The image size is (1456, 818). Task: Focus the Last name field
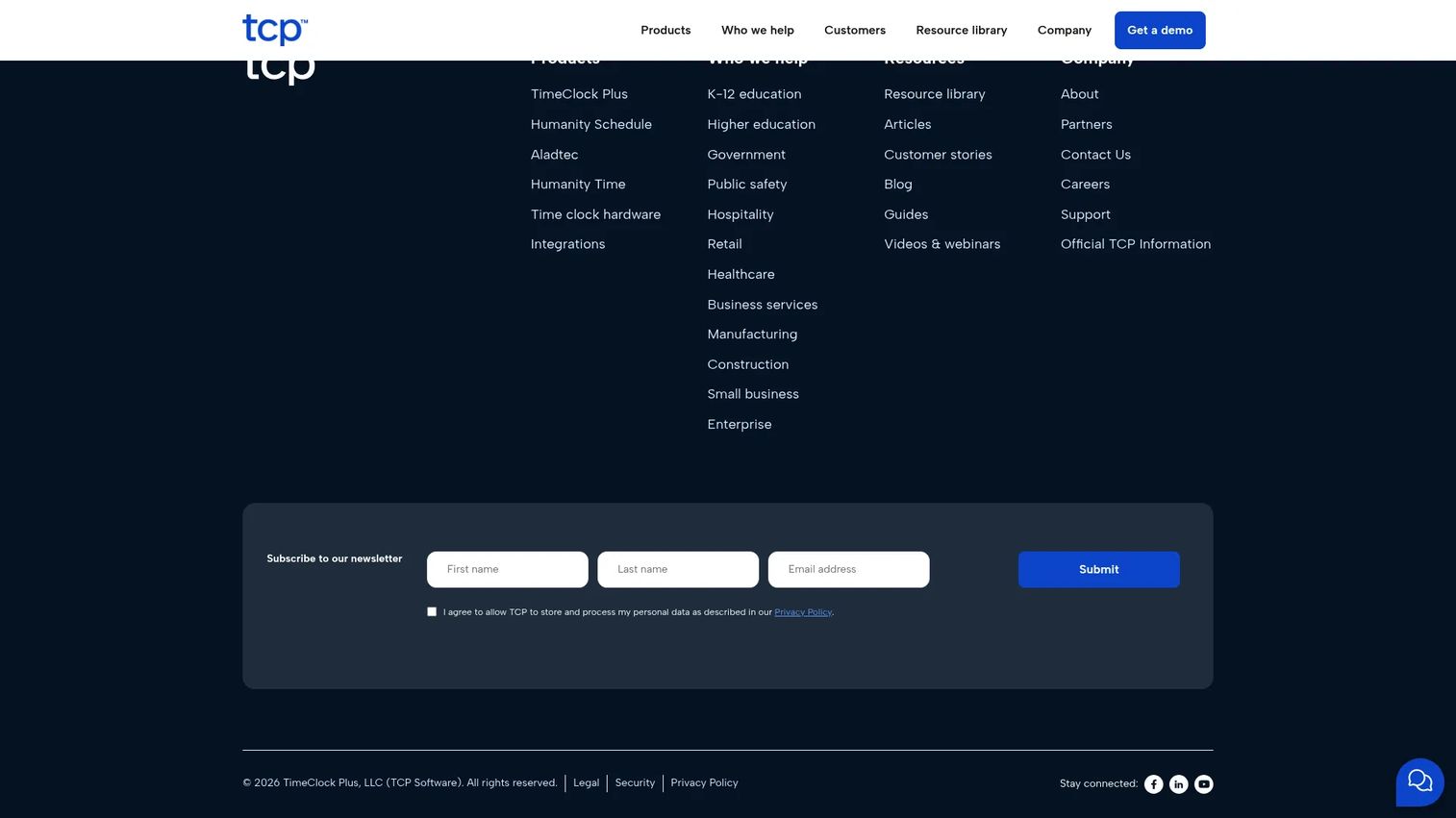[x=678, y=569]
